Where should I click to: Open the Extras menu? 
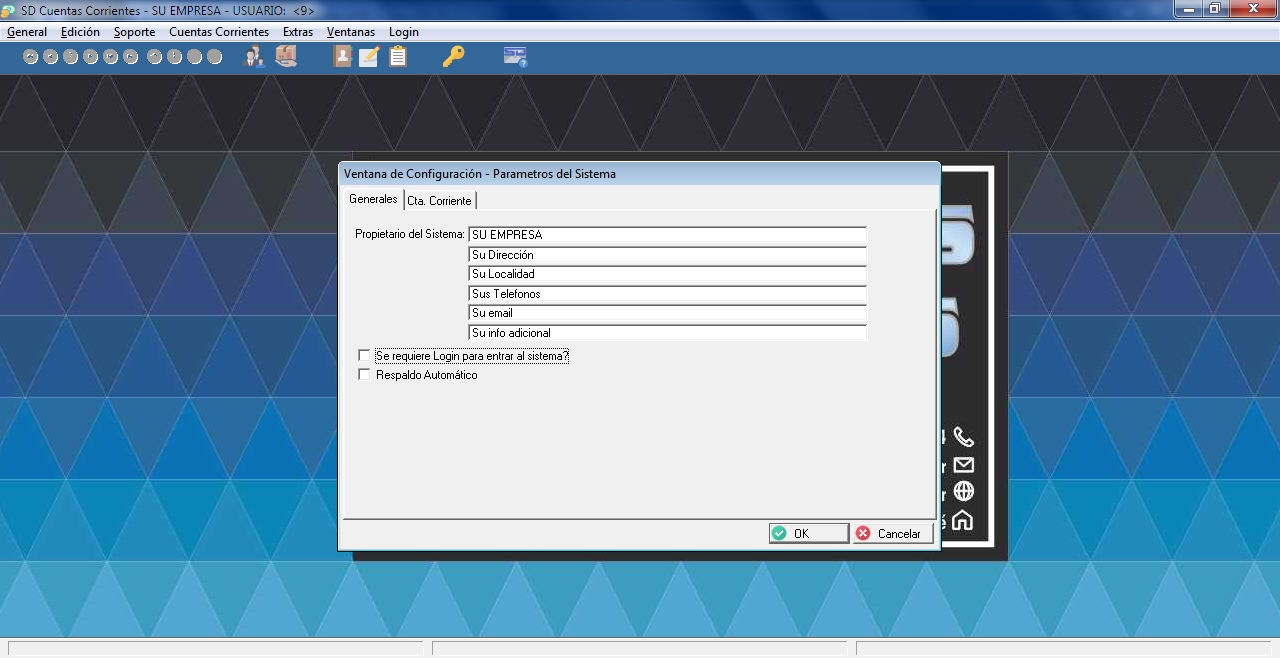[298, 32]
